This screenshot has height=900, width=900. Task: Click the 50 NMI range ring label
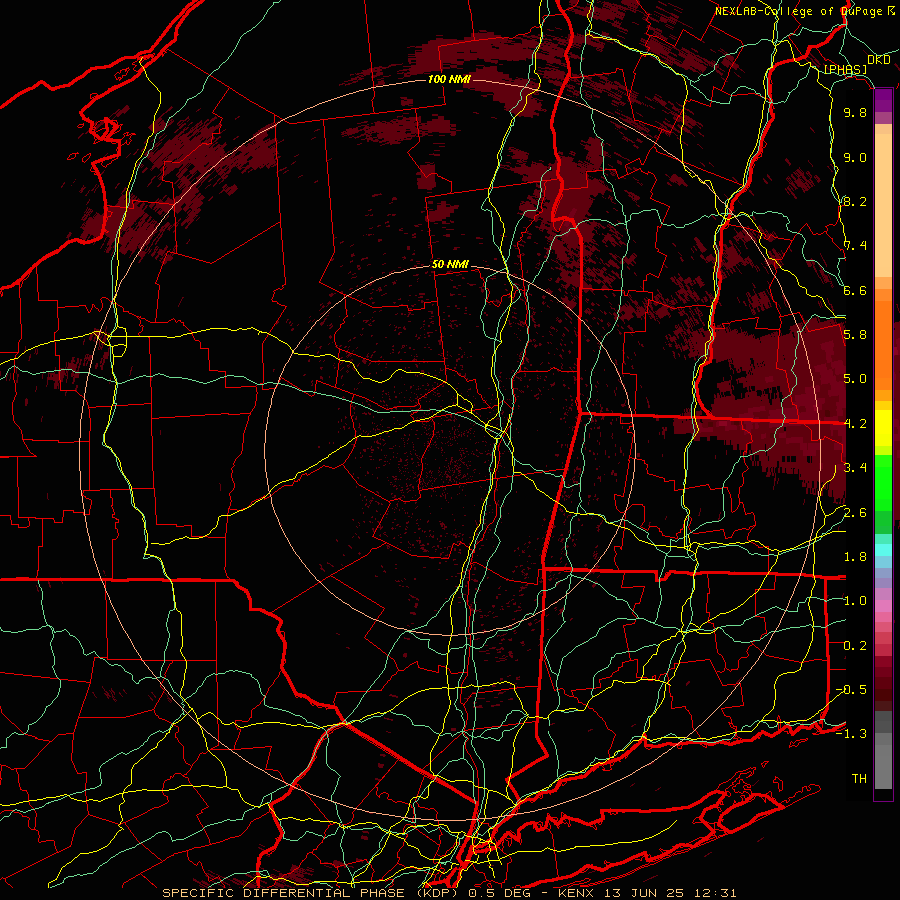pyautogui.click(x=450, y=265)
